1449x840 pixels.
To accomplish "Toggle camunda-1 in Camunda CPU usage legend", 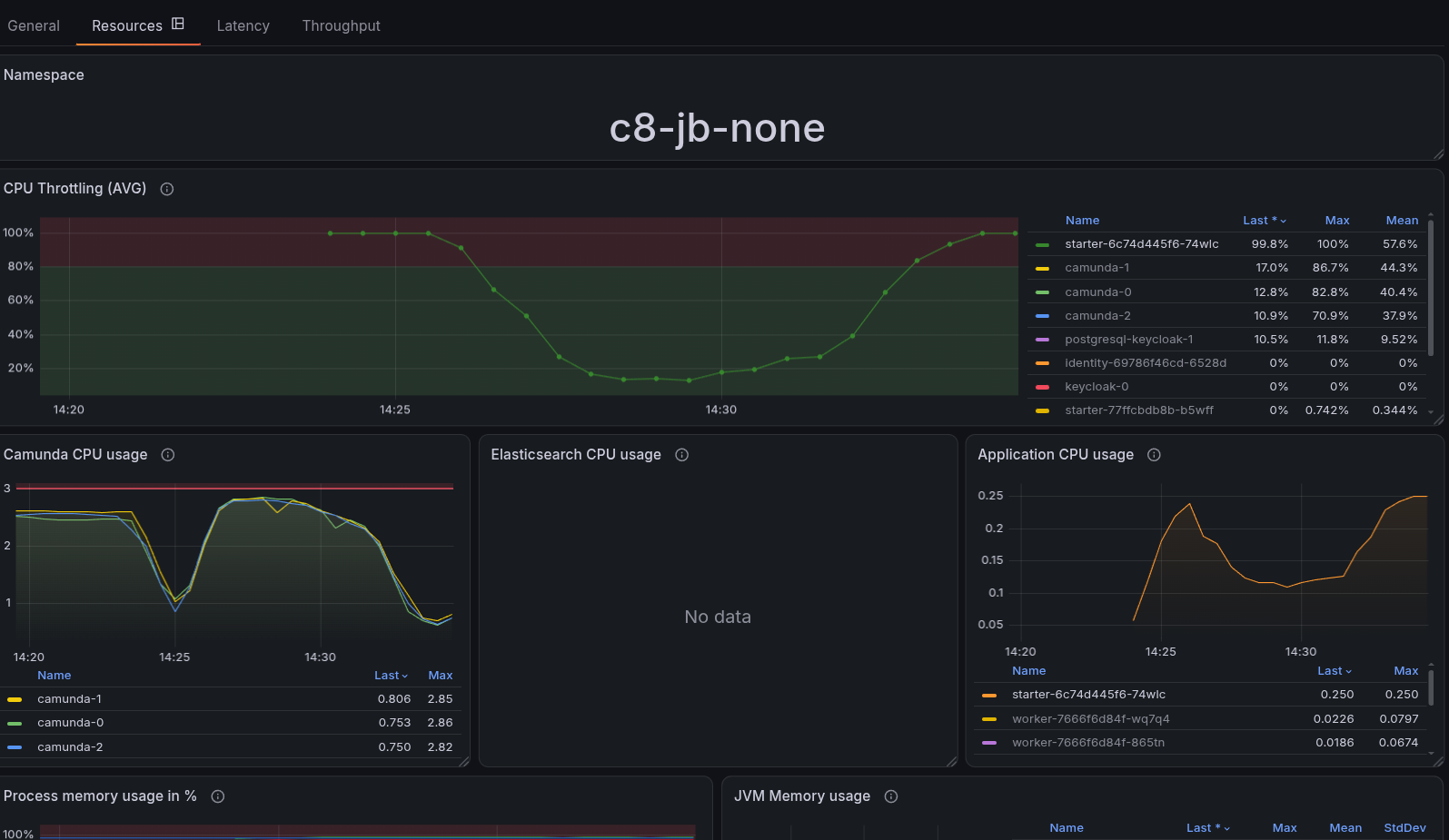I will click(x=70, y=699).
